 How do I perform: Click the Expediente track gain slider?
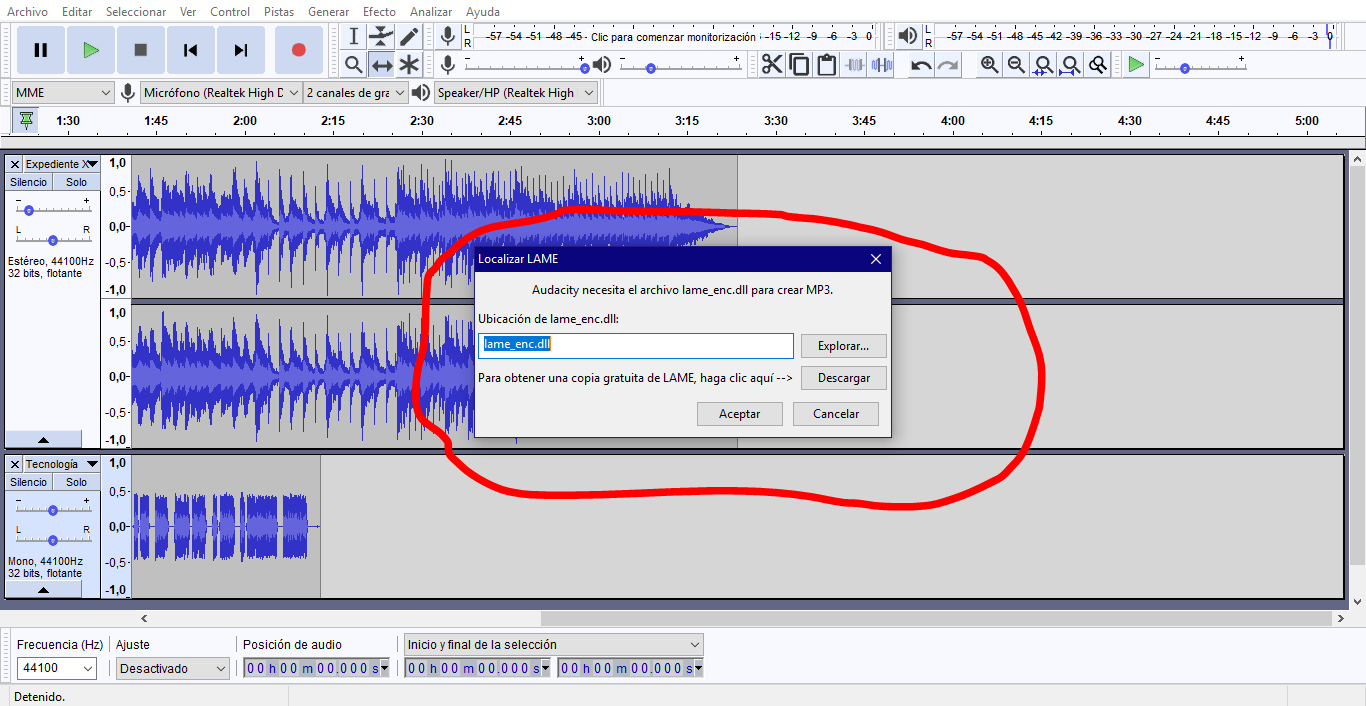point(30,210)
